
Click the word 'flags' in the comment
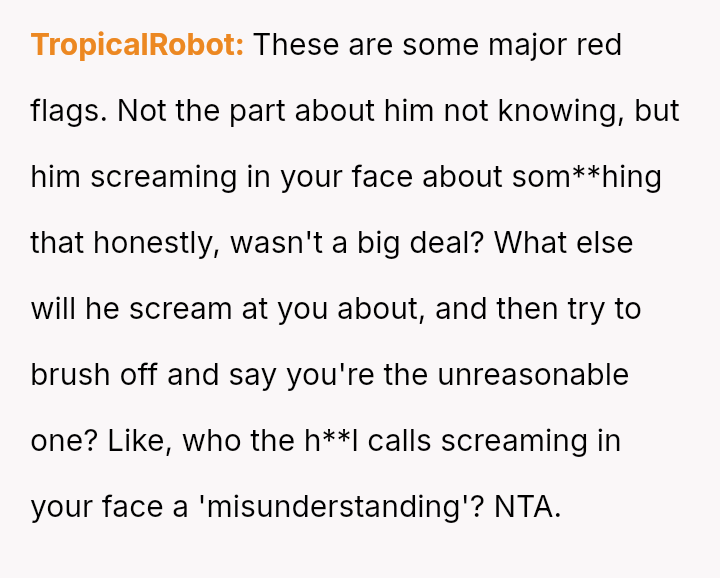click(67, 111)
